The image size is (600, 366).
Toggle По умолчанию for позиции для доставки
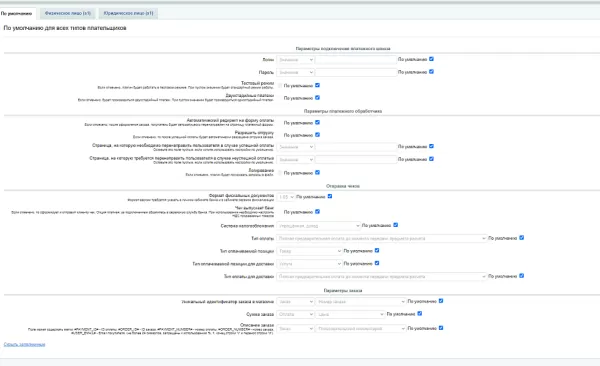pos(377,263)
